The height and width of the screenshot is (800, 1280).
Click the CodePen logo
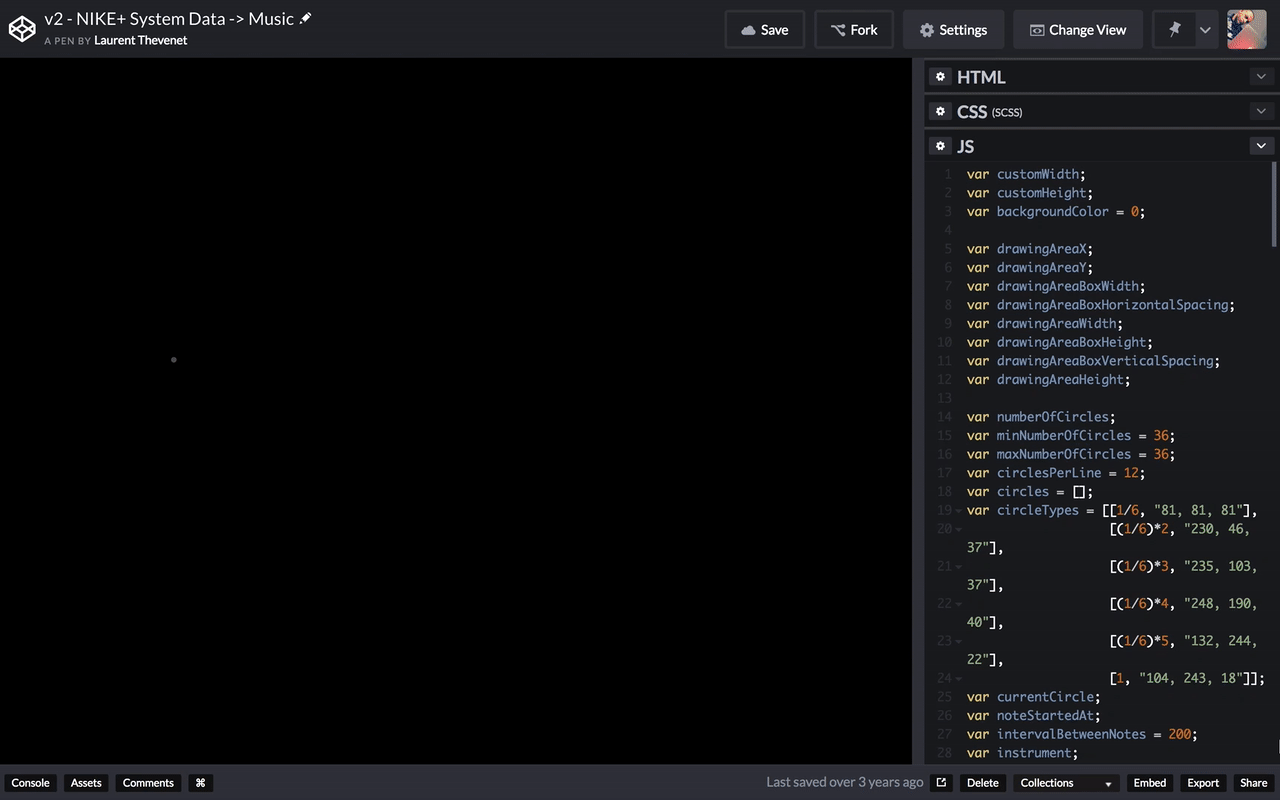click(x=22, y=29)
